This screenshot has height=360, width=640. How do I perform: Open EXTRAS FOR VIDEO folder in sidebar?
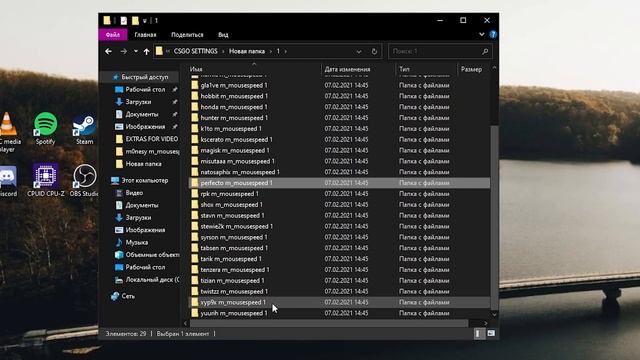tap(147, 139)
